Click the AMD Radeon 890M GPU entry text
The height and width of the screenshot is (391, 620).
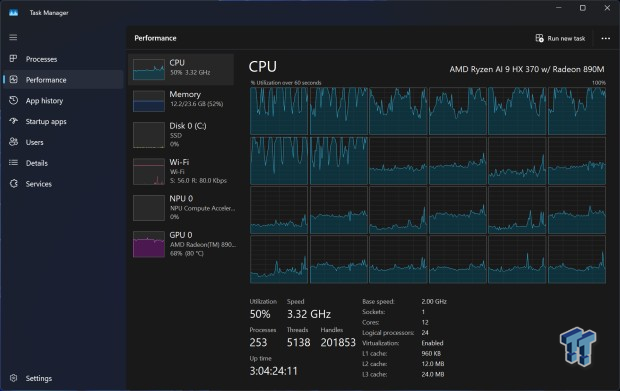[x=203, y=244]
